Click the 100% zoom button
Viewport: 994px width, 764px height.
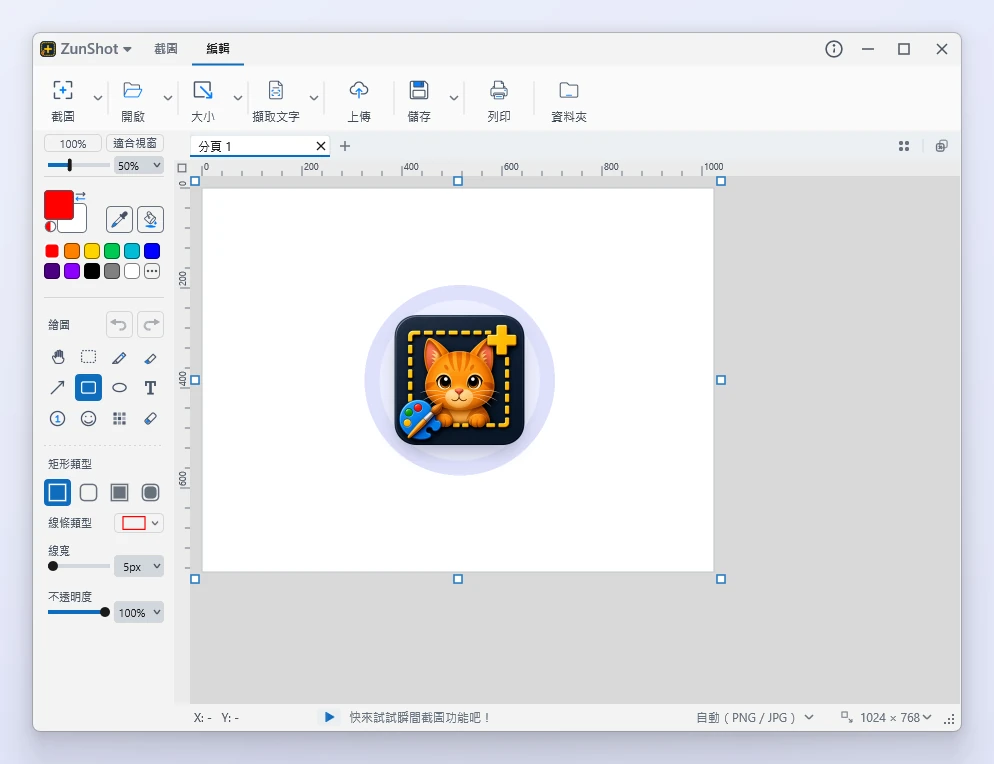[73, 144]
